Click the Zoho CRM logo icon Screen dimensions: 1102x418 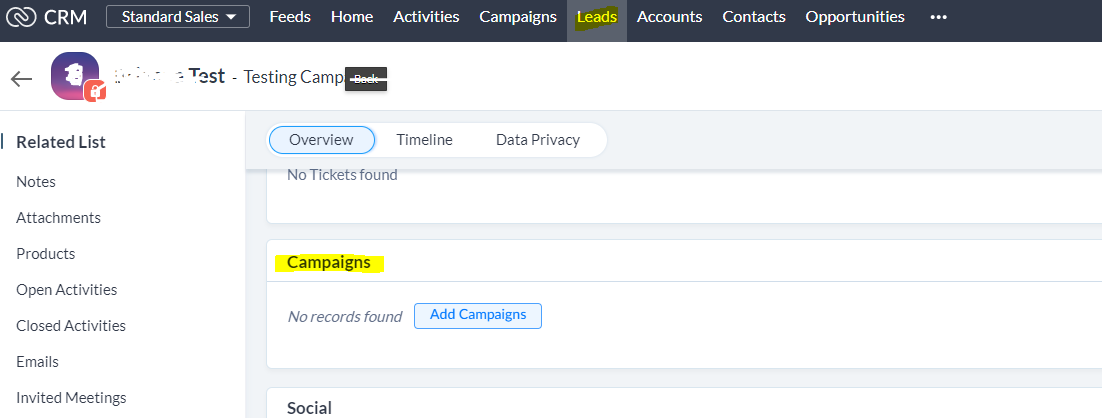point(20,17)
